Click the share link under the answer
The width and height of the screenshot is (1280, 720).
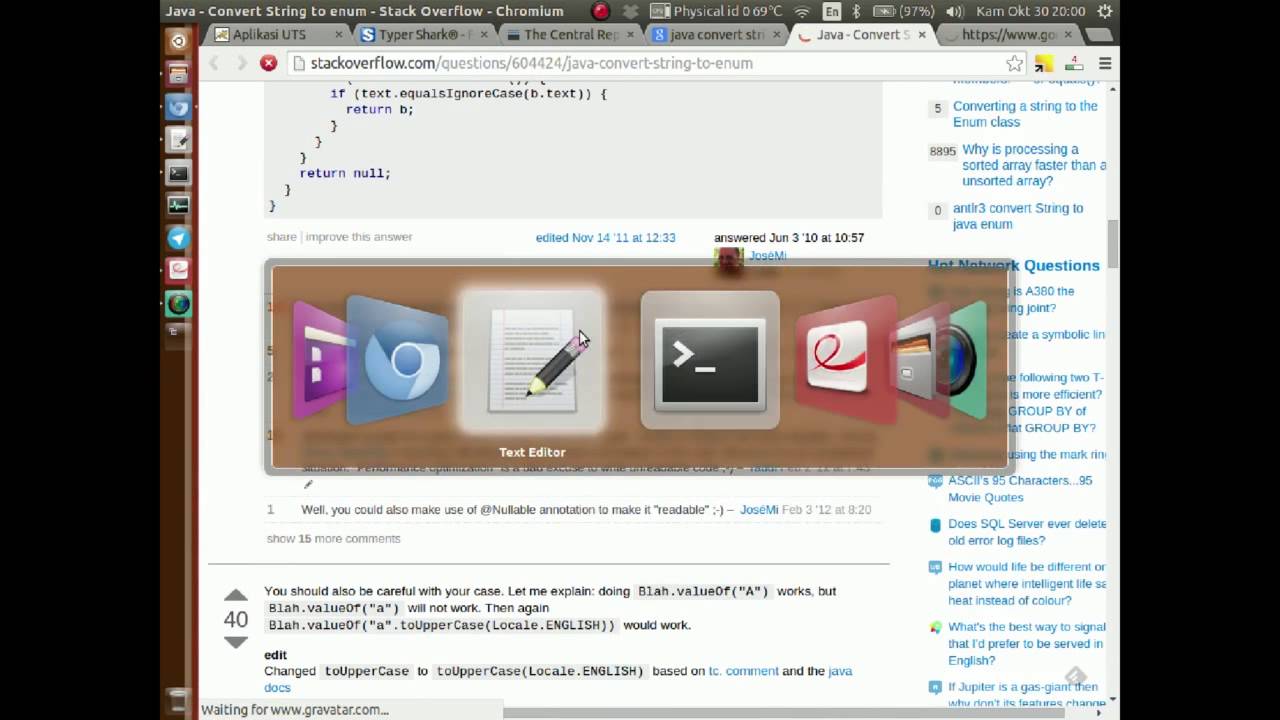(281, 237)
